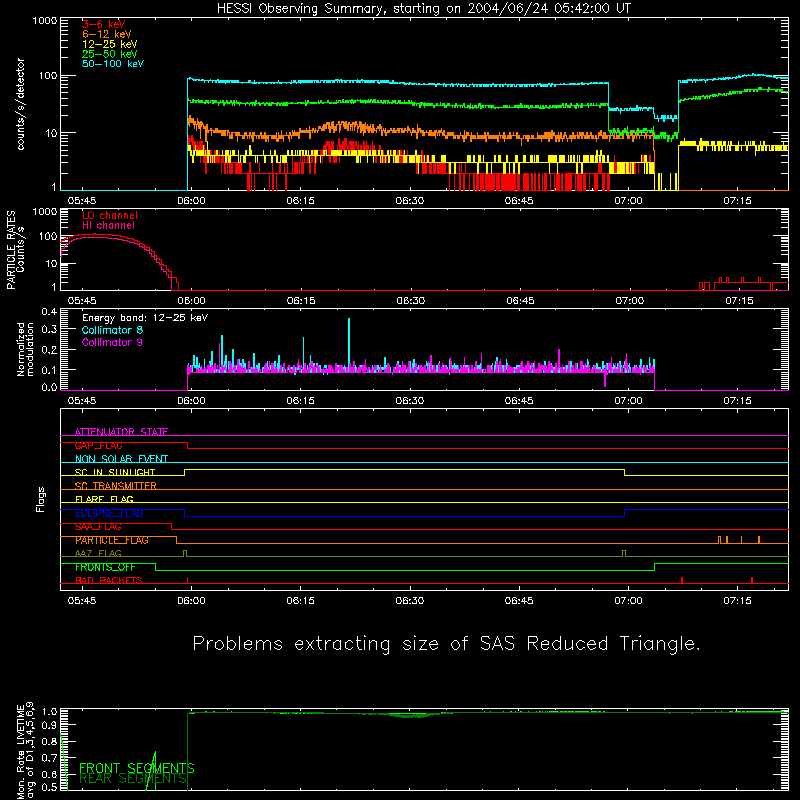This screenshot has height=800, width=800.
Task: Click the cyan 50-100 keV legend label
Action: pos(113,64)
